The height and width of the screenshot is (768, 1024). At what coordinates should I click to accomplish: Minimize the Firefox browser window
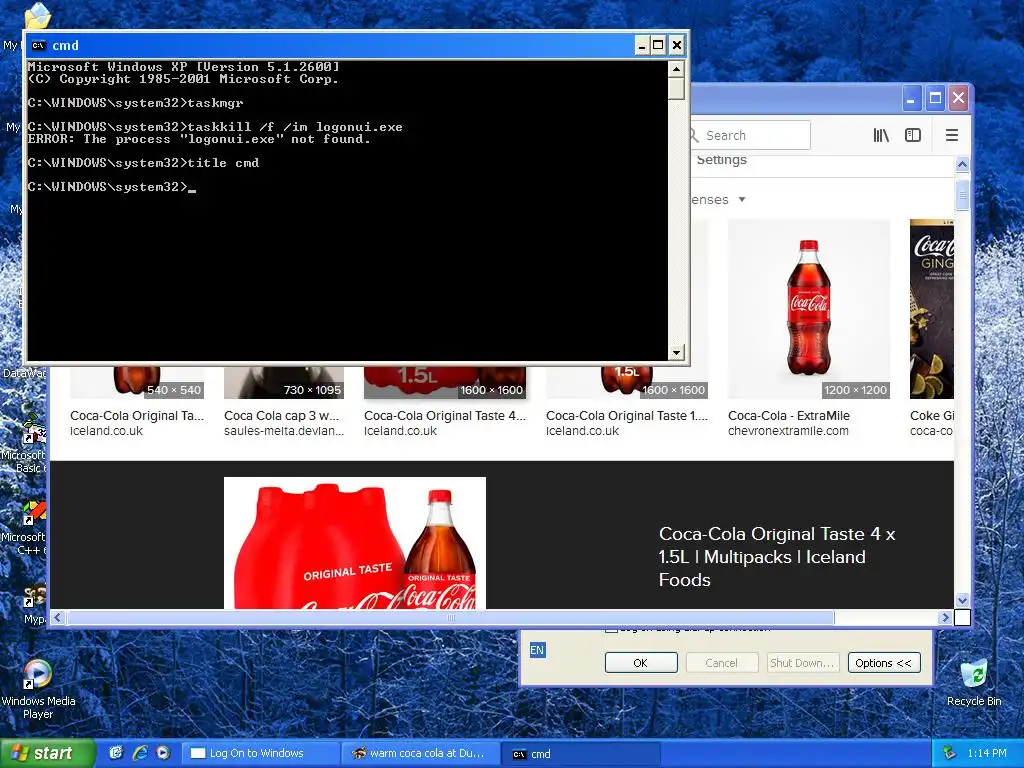tap(912, 98)
